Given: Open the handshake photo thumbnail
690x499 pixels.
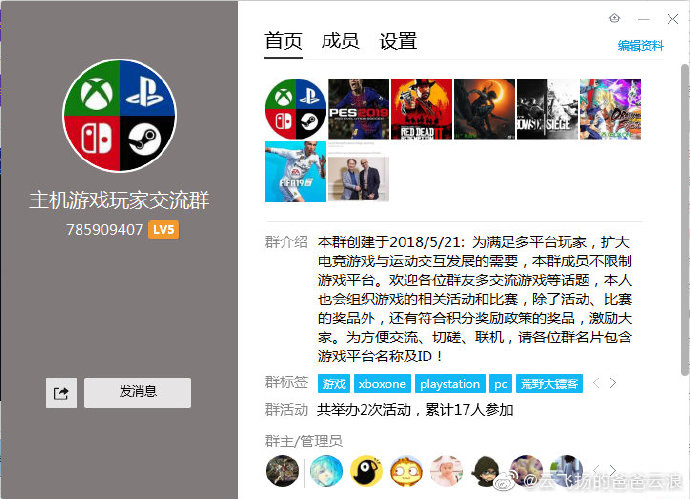Looking at the screenshot, I should 358,171.
